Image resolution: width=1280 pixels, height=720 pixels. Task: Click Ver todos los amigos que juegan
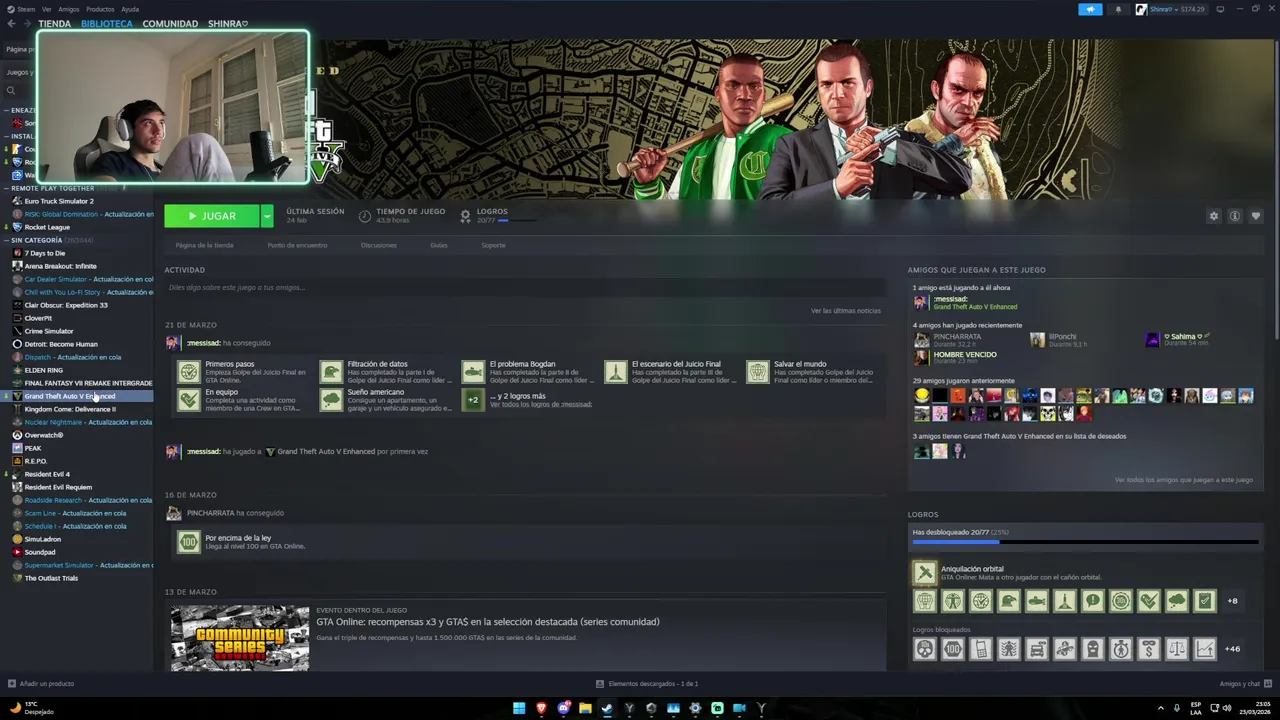[1183, 480]
